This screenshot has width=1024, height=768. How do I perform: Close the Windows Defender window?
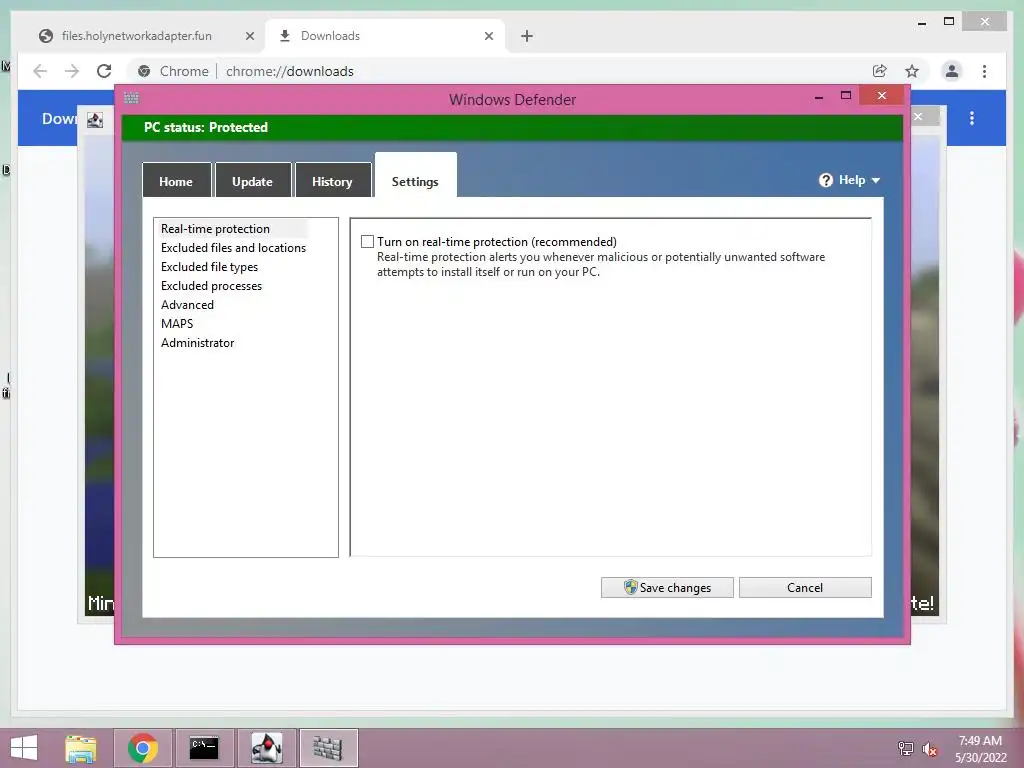pyautogui.click(x=882, y=95)
